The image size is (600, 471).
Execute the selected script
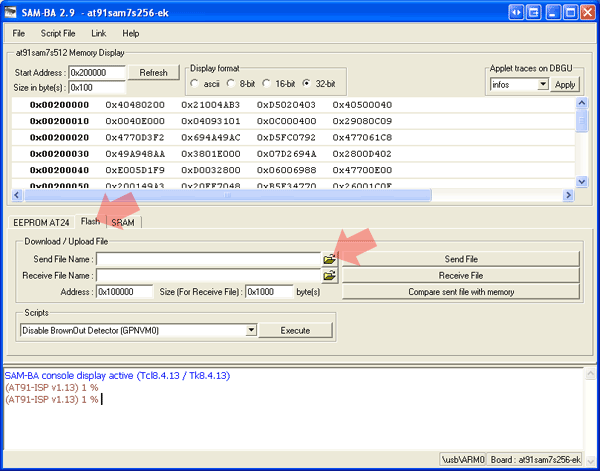click(295, 330)
